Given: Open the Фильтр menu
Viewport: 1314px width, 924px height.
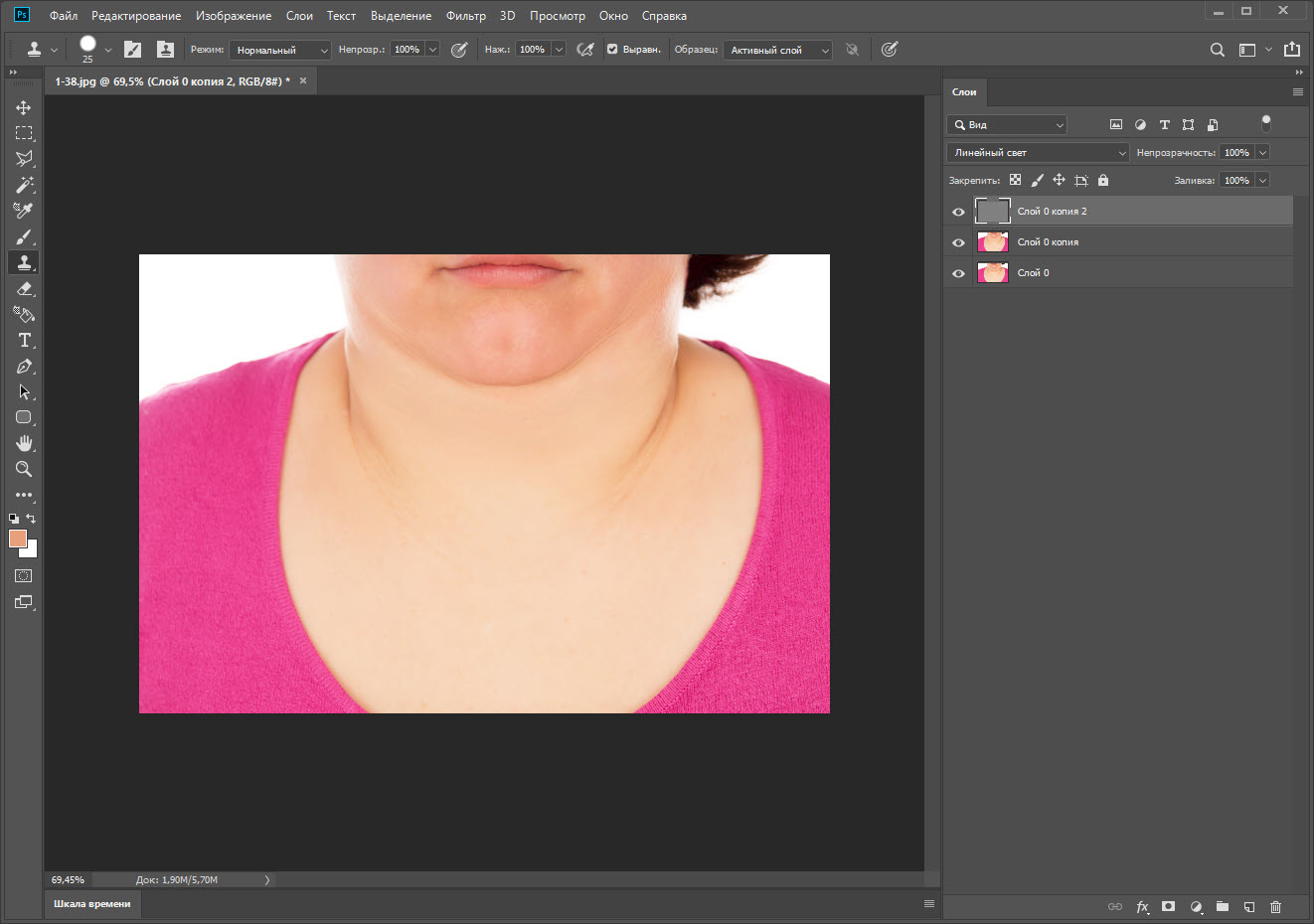Looking at the screenshot, I should [466, 16].
